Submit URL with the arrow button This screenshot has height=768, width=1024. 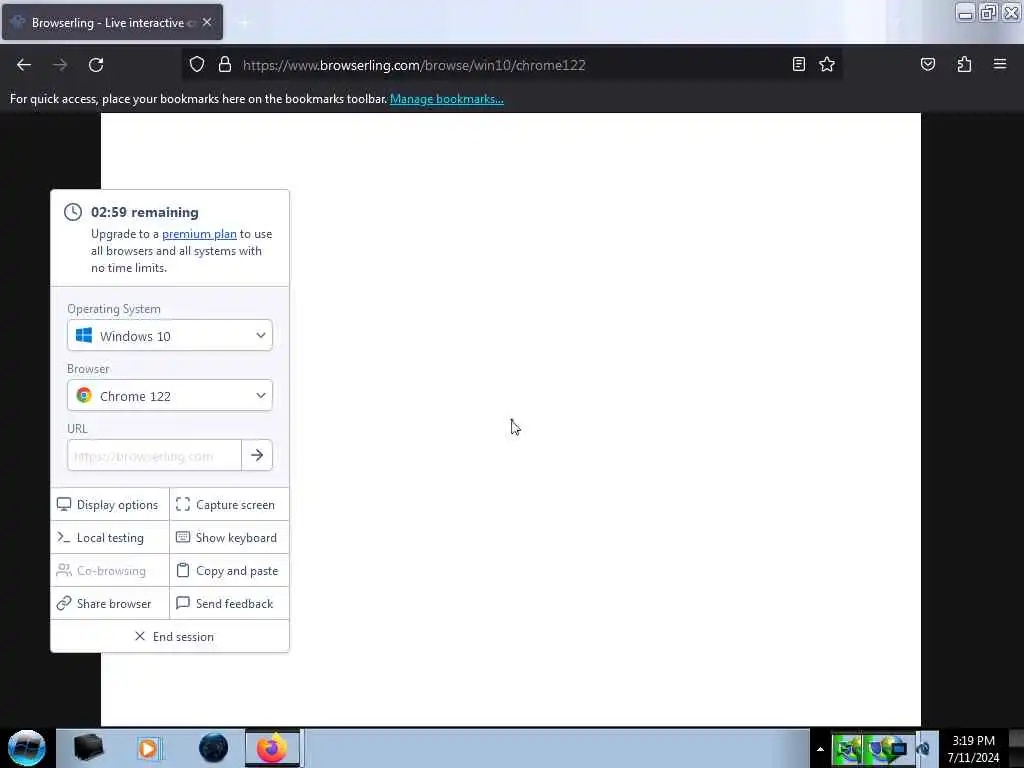(x=257, y=456)
